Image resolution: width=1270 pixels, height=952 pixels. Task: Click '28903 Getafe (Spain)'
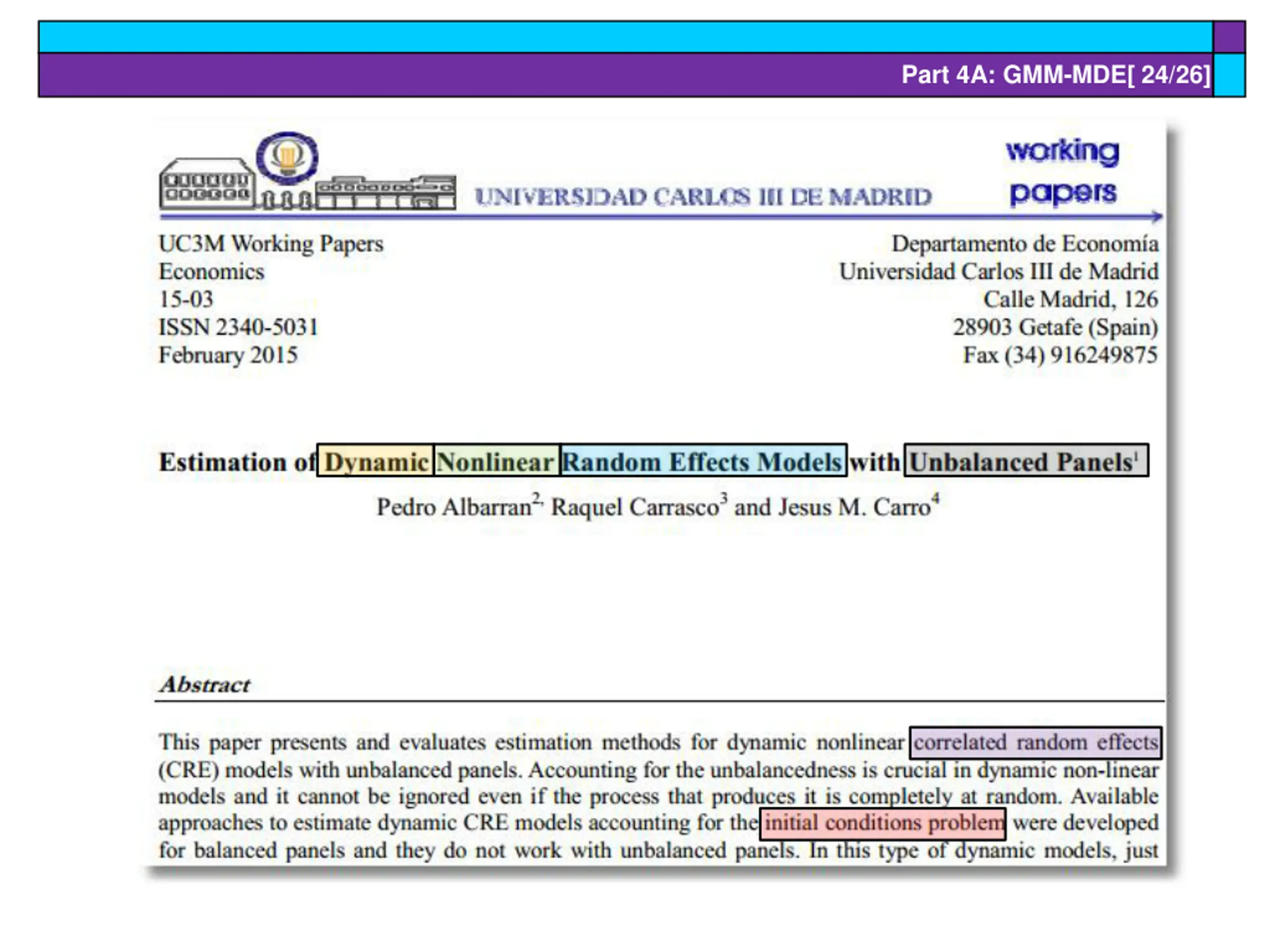(x=1056, y=327)
